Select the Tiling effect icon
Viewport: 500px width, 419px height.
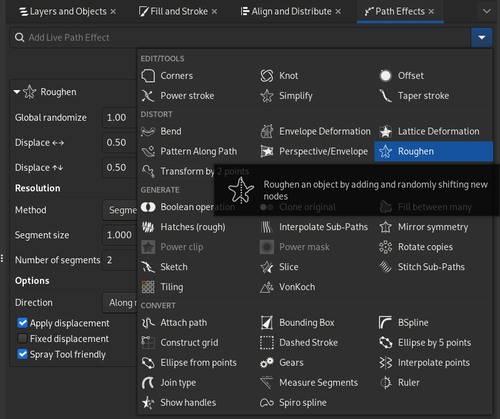[x=148, y=287]
